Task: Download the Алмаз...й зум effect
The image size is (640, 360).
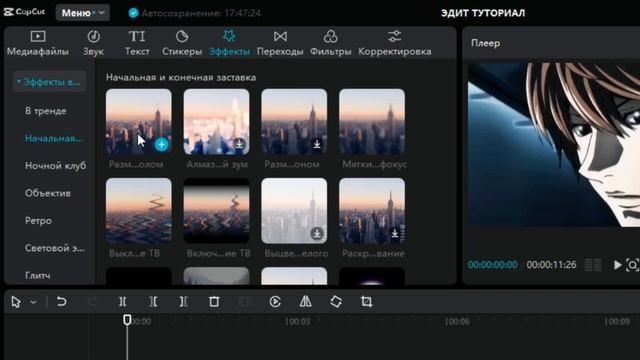Action: point(239,144)
